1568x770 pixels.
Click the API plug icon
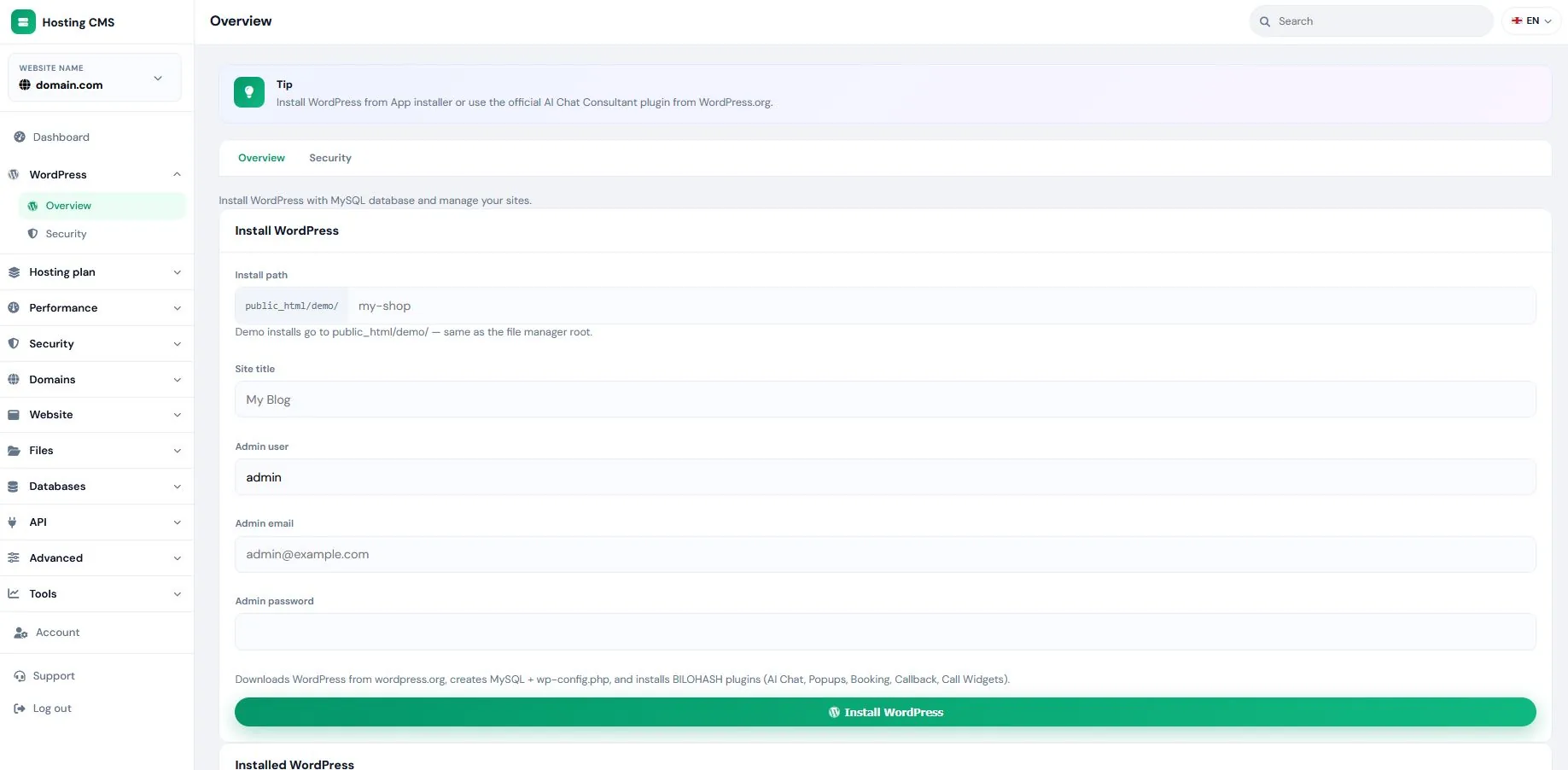(x=12, y=522)
